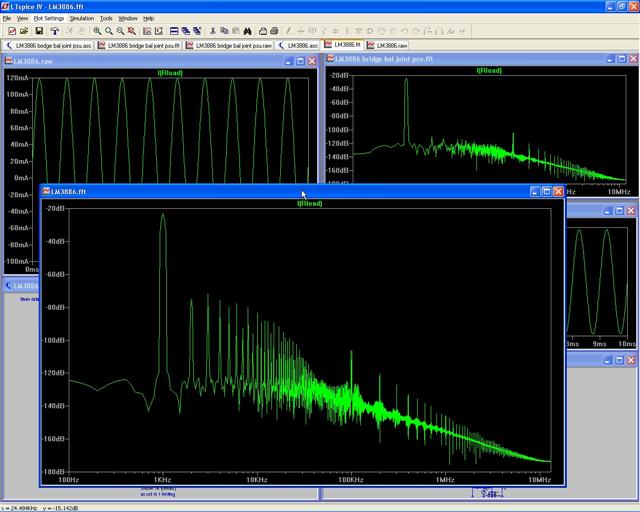Open the Simulation menu

pos(81,18)
